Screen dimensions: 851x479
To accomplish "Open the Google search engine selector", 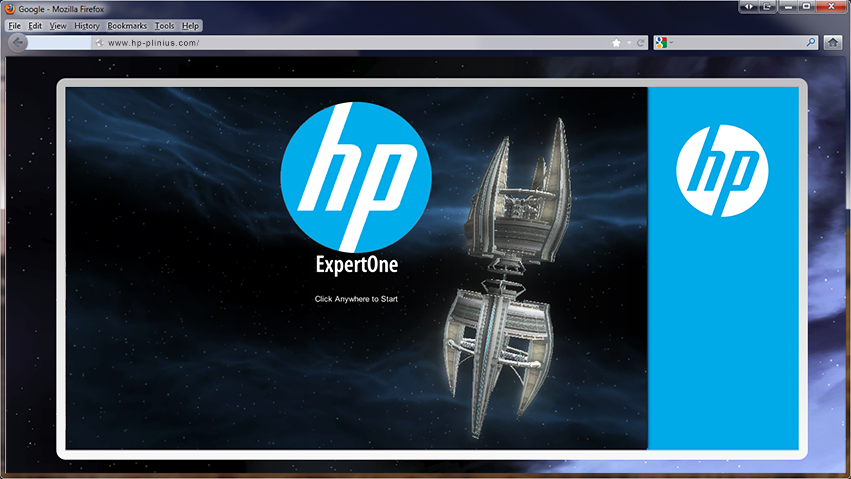I will 663,42.
